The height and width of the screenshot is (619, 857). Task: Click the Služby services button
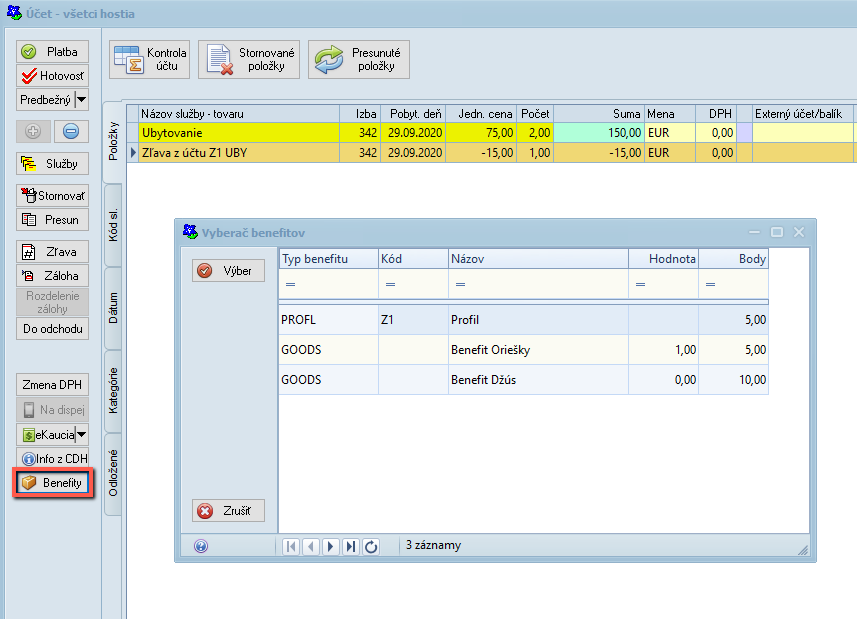tap(52, 163)
